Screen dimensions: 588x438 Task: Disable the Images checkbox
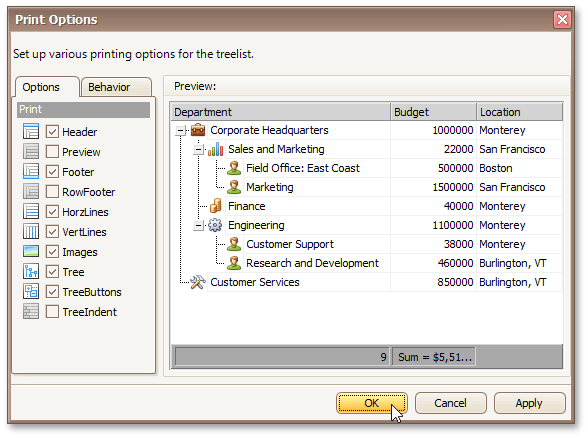(x=52, y=252)
